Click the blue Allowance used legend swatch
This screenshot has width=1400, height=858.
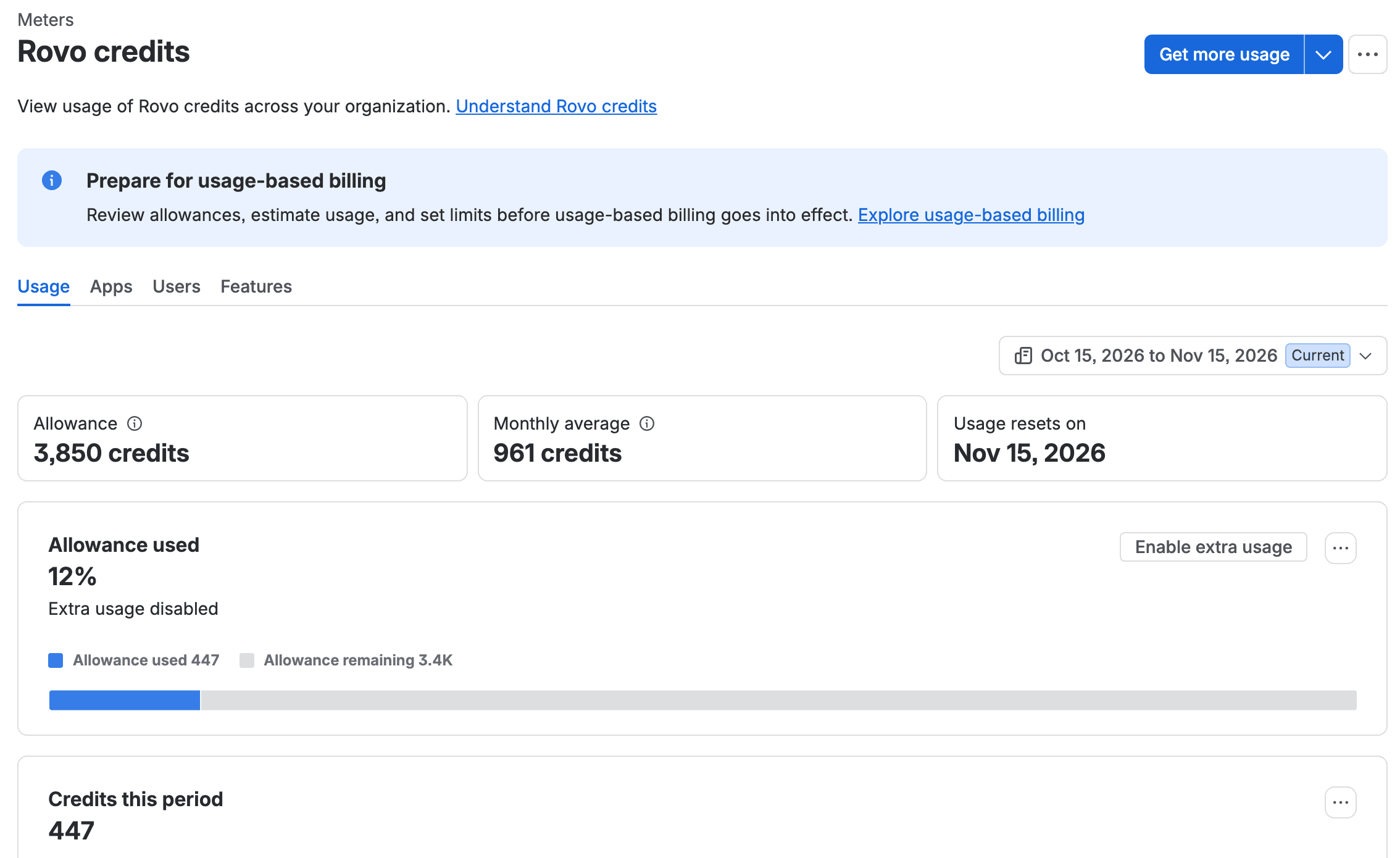[56, 660]
